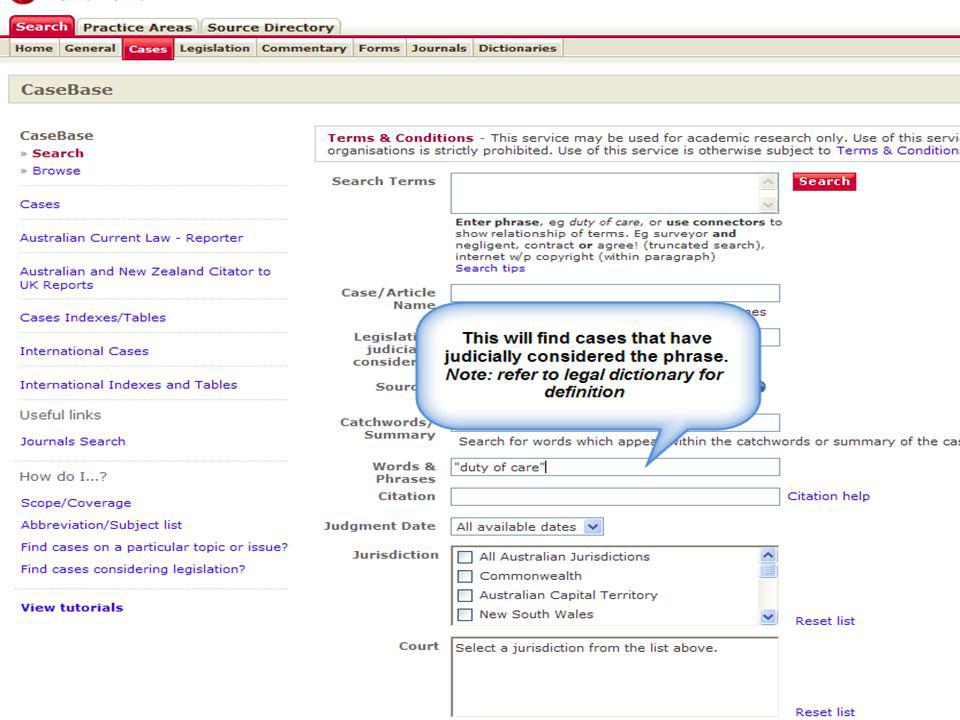Click the Citation input field
The width and height of the screenshot is (960, 720).
point(615,497)
